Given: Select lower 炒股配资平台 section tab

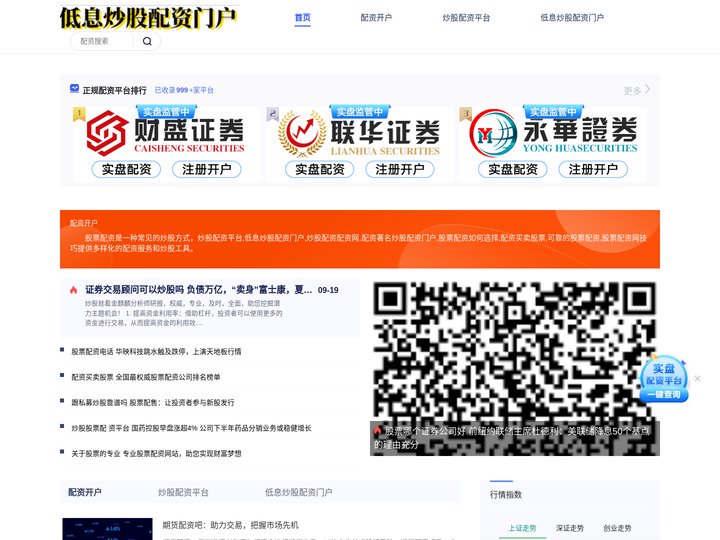Looking at the screenshot, I should (183, 492).
